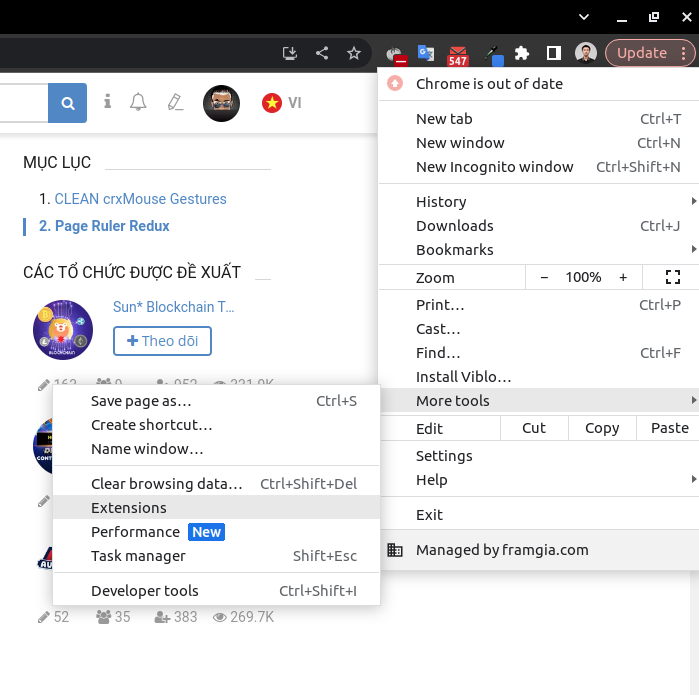The height and width of the screenshot is (695, 699).
Task: Choose Cast... from the Chrome menu
Action: coord(539,329)
